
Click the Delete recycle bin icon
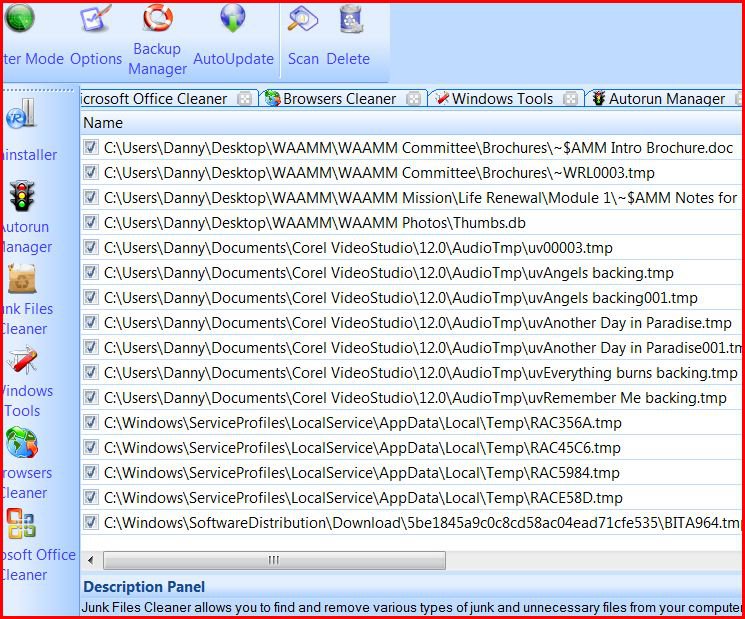(351, 19)
